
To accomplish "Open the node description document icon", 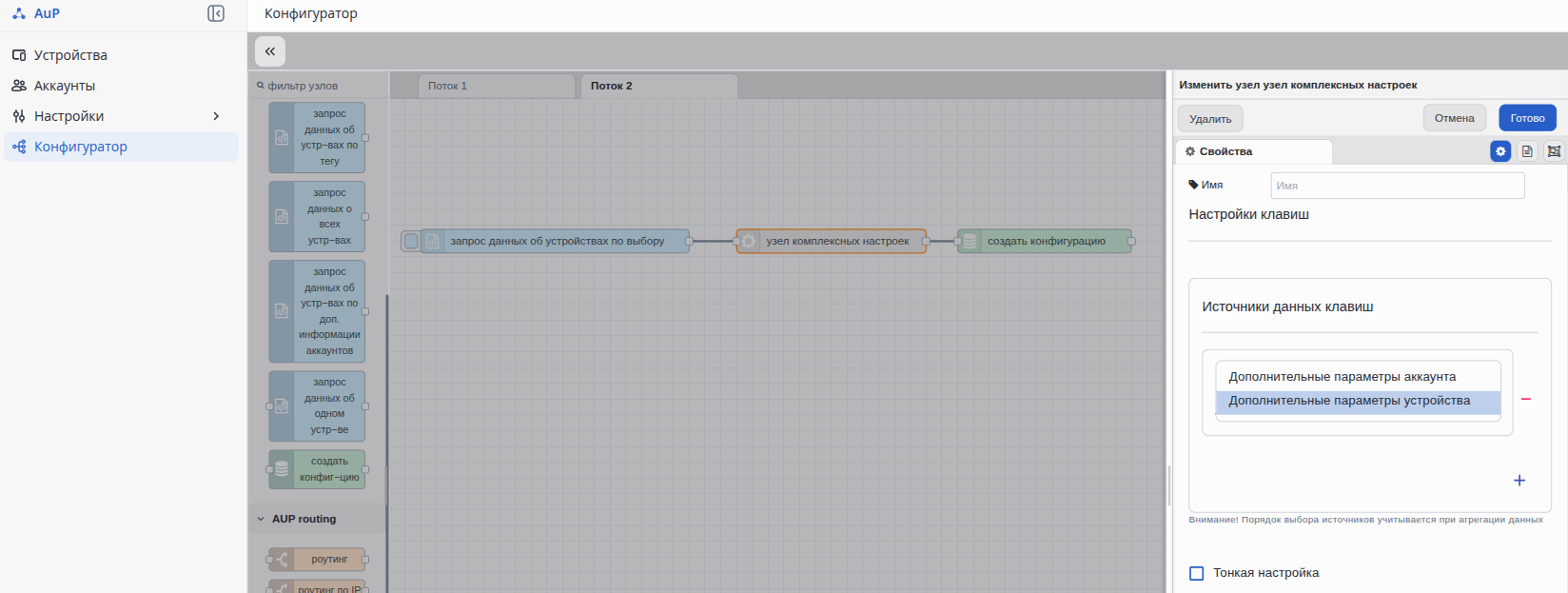I will 1527,151.
